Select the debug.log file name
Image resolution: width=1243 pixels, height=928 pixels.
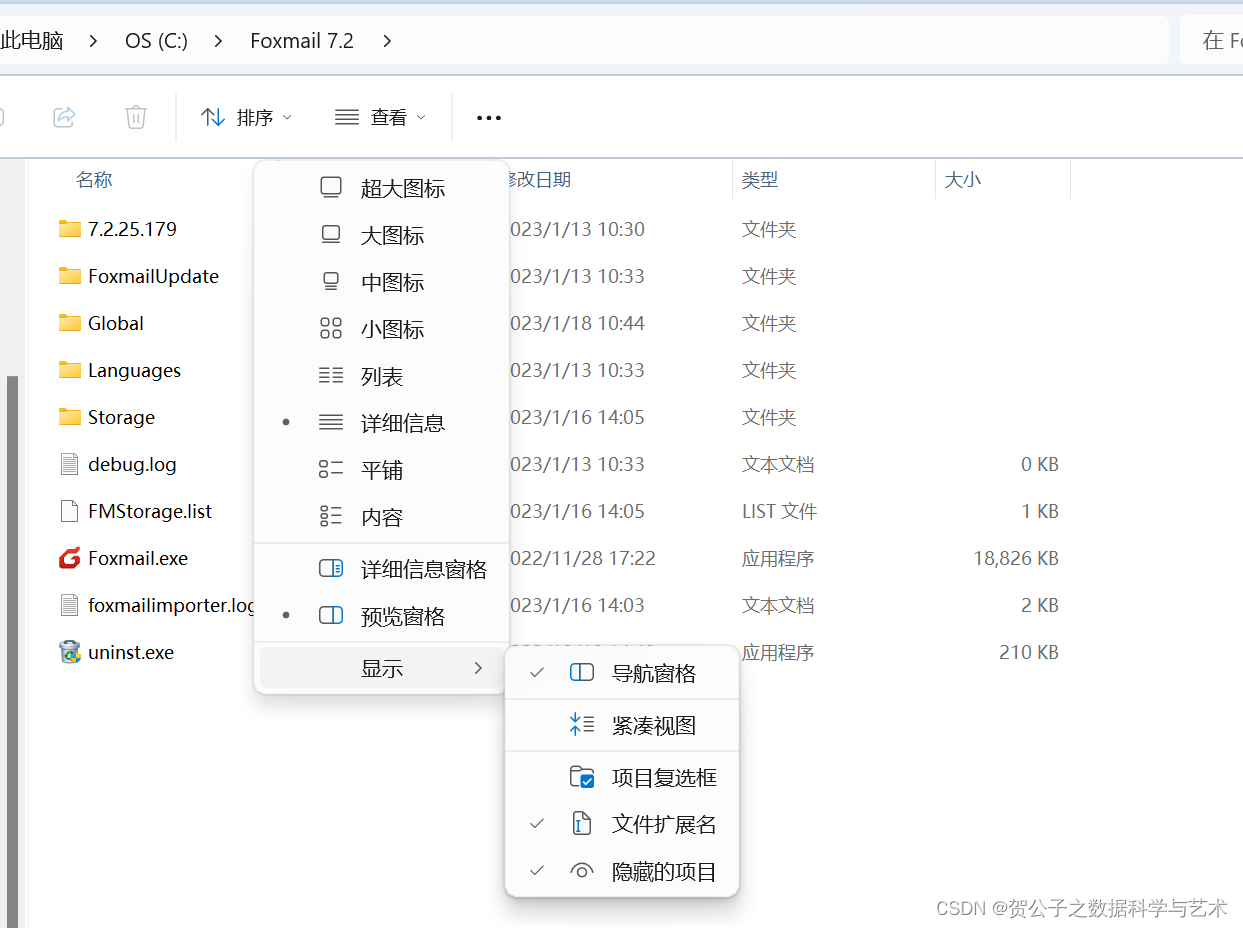tap(132, 464)
